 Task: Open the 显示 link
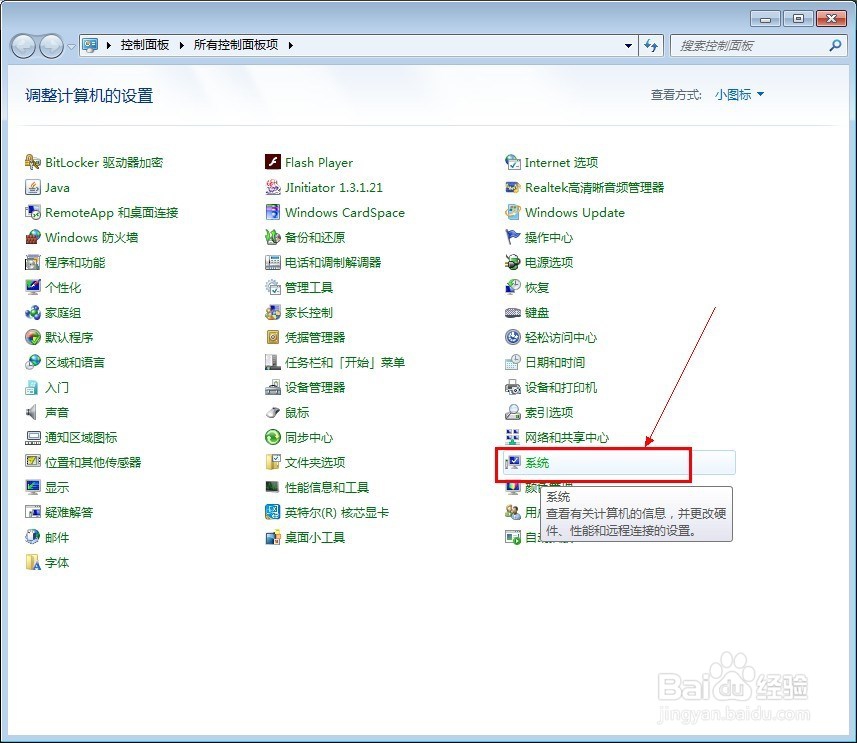[57, 487]
